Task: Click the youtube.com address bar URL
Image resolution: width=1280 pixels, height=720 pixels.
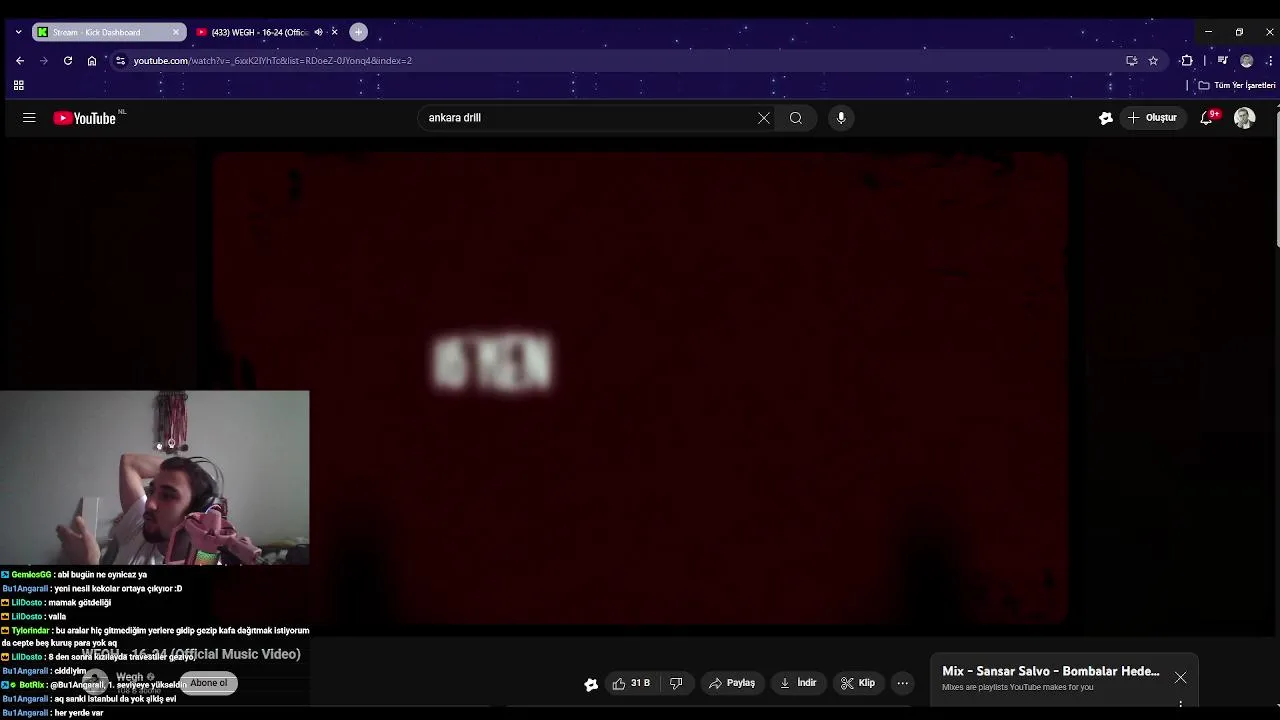Action: coord(273,61)
